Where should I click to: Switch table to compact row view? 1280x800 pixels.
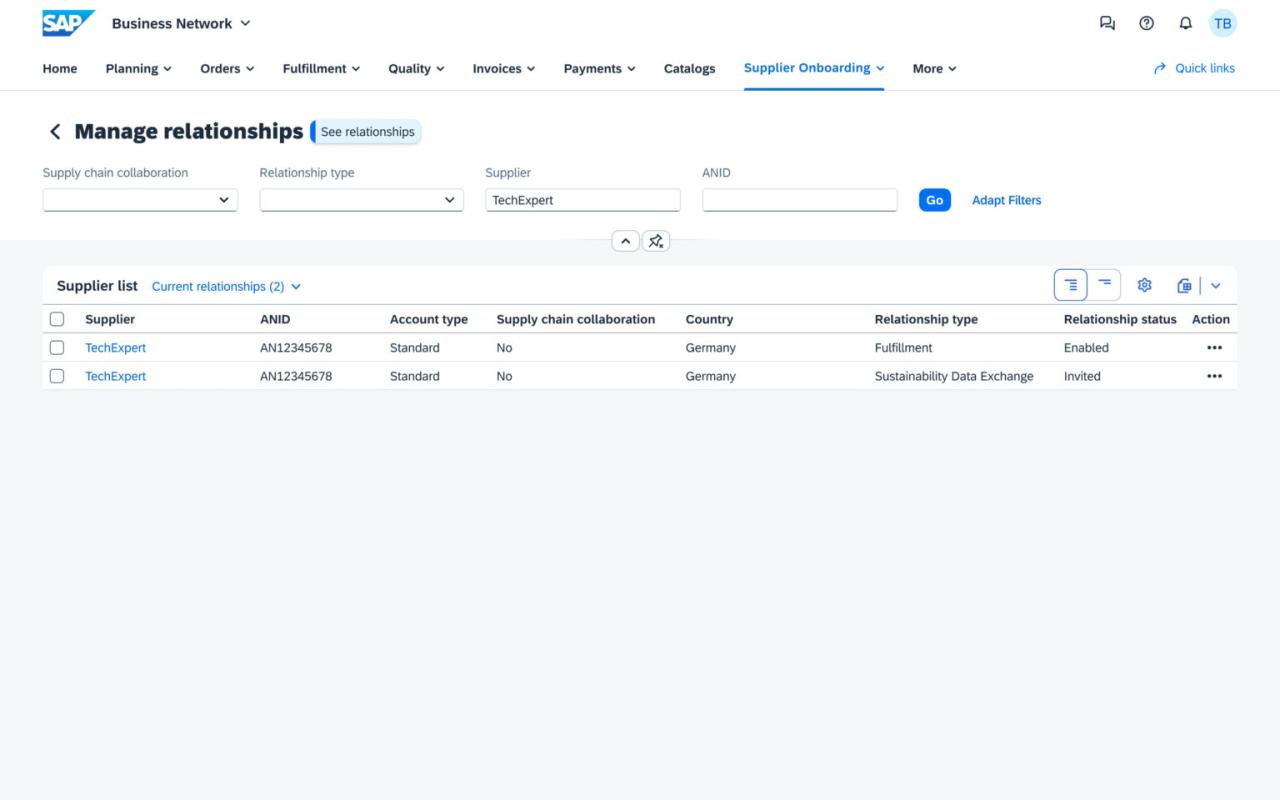[1104, 285]
